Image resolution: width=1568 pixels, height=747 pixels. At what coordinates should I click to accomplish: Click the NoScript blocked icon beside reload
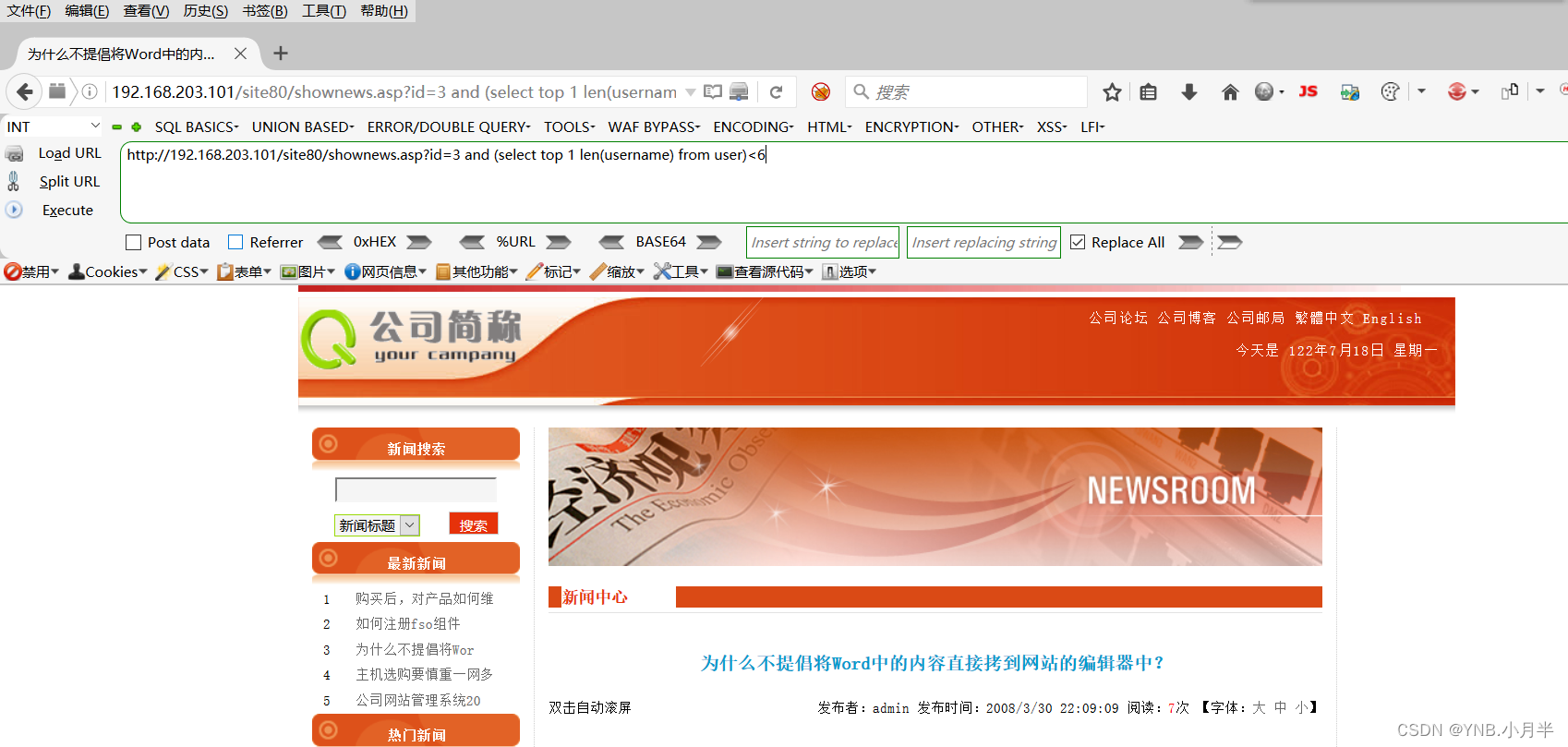(821, 91)
